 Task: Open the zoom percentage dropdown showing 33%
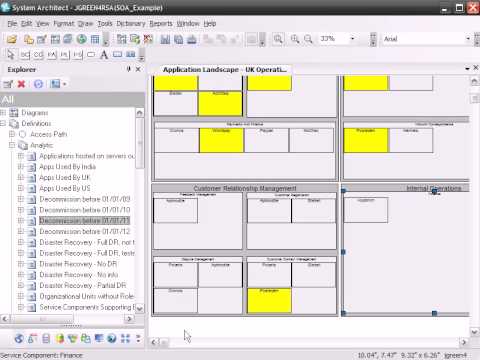point(352,39)
